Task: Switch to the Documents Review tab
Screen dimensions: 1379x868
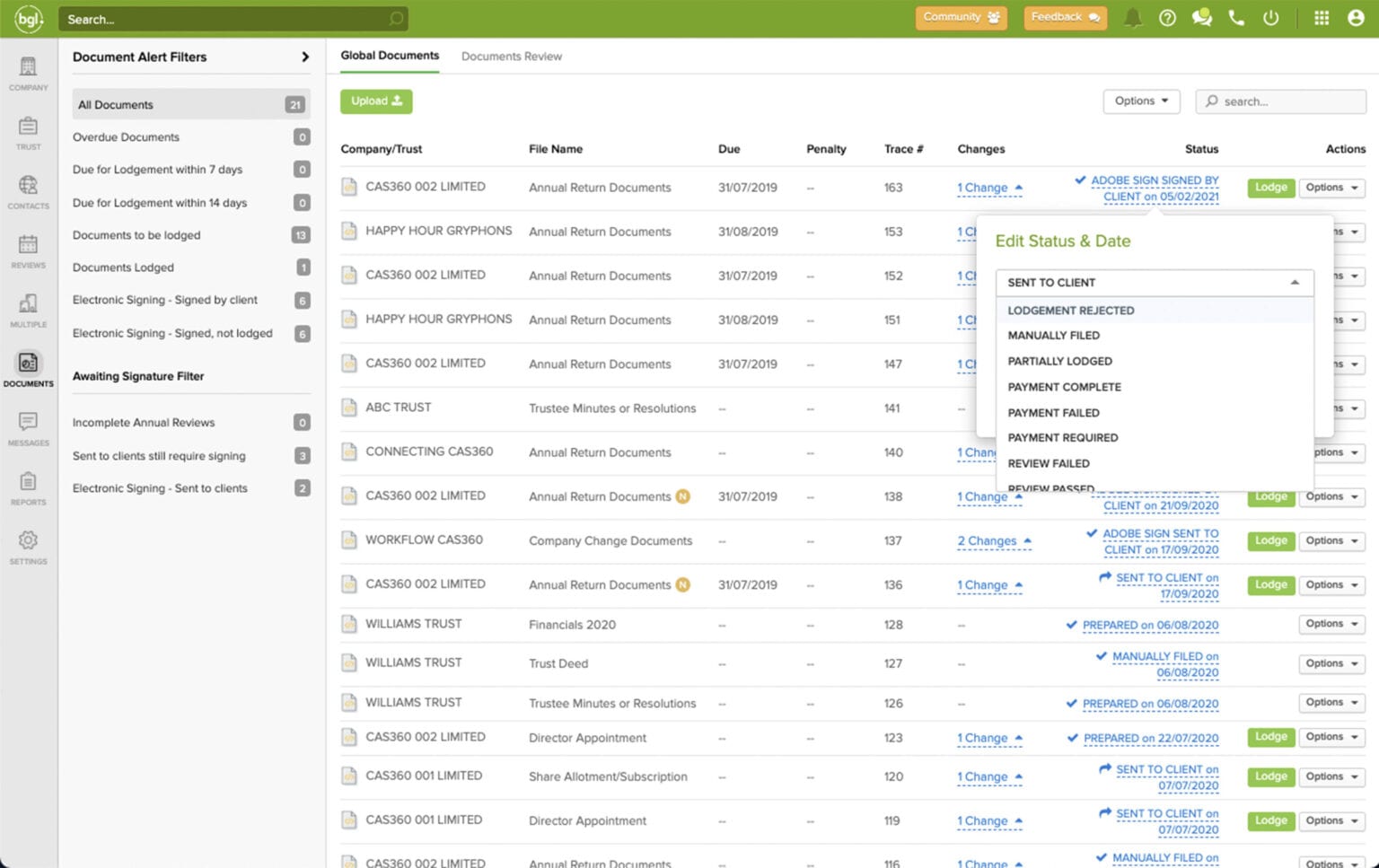Action: (x=511, y=57)
